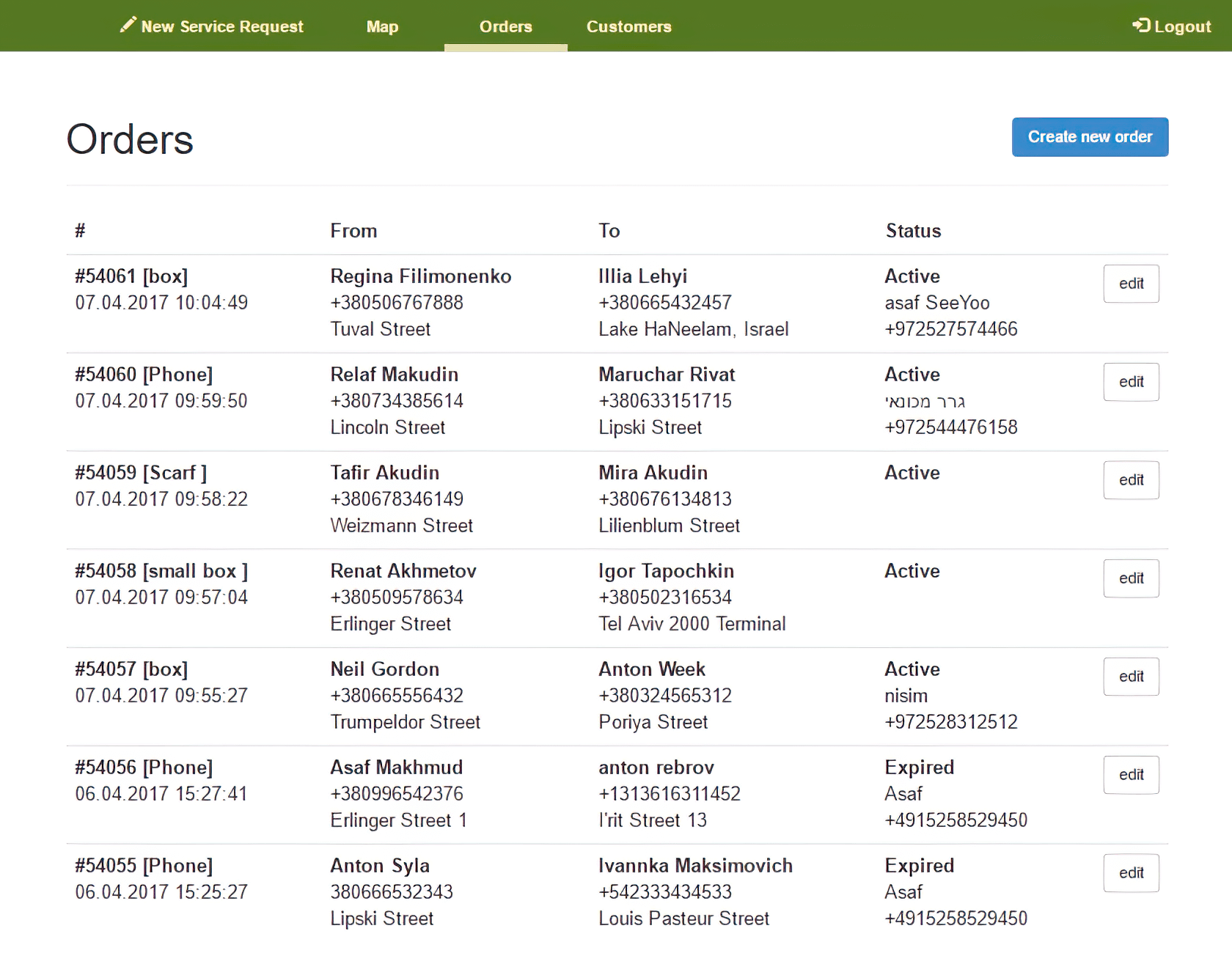The height and width of the screenshot is (953, 1232).
Task: Click order number #54057 [box]
Action: (x=131, y=669)
